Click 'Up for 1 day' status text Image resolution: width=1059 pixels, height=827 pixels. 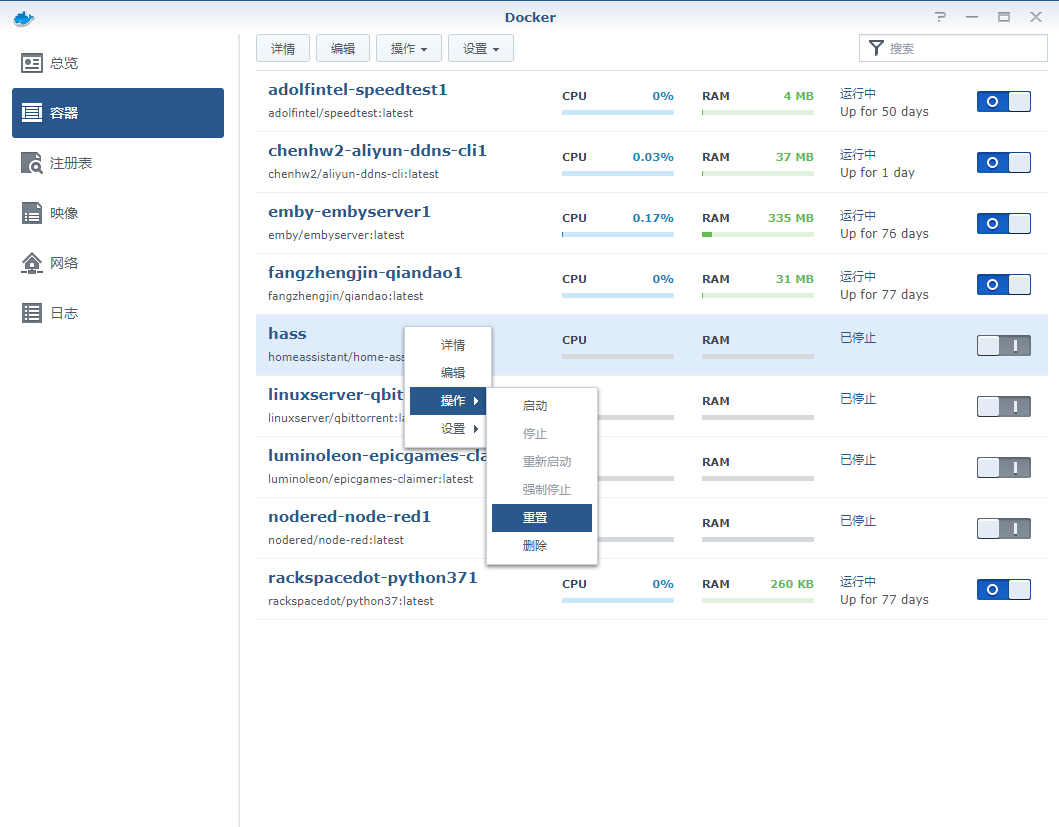(x=877, y=173)
